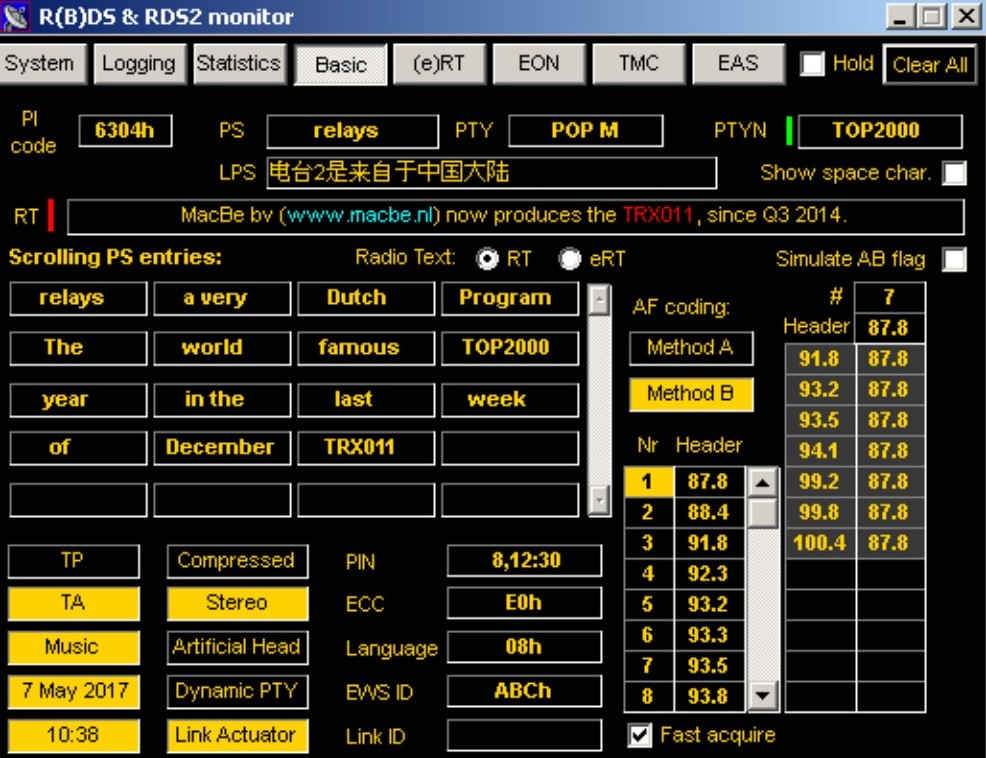Toggle Show space char. checkbox
This screenshot has width=986, height=758.
(x=955, y=173)
